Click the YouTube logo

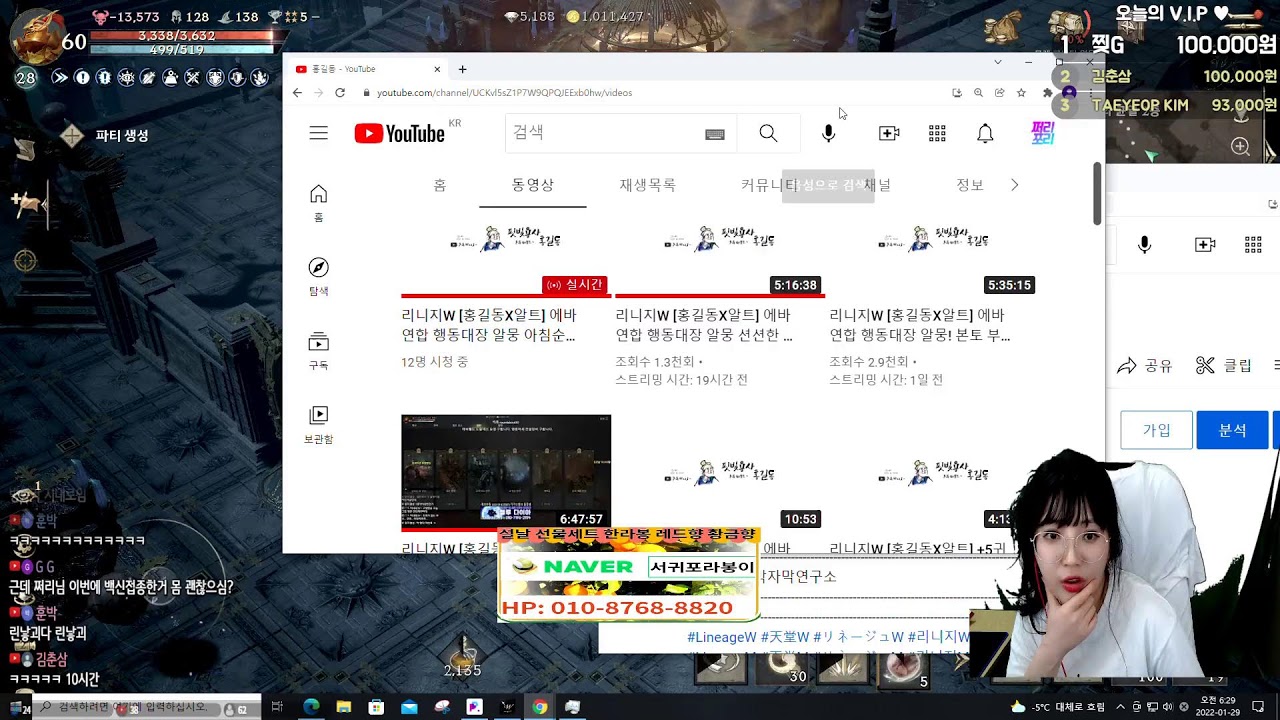(399, 133)
